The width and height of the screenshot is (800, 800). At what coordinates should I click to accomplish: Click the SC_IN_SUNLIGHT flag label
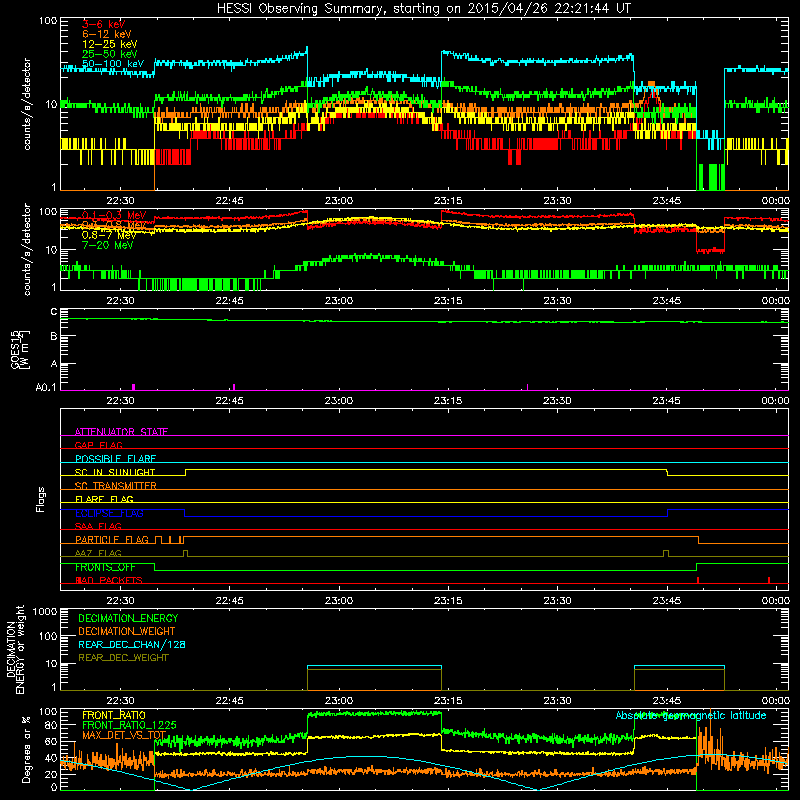(115, 472)
